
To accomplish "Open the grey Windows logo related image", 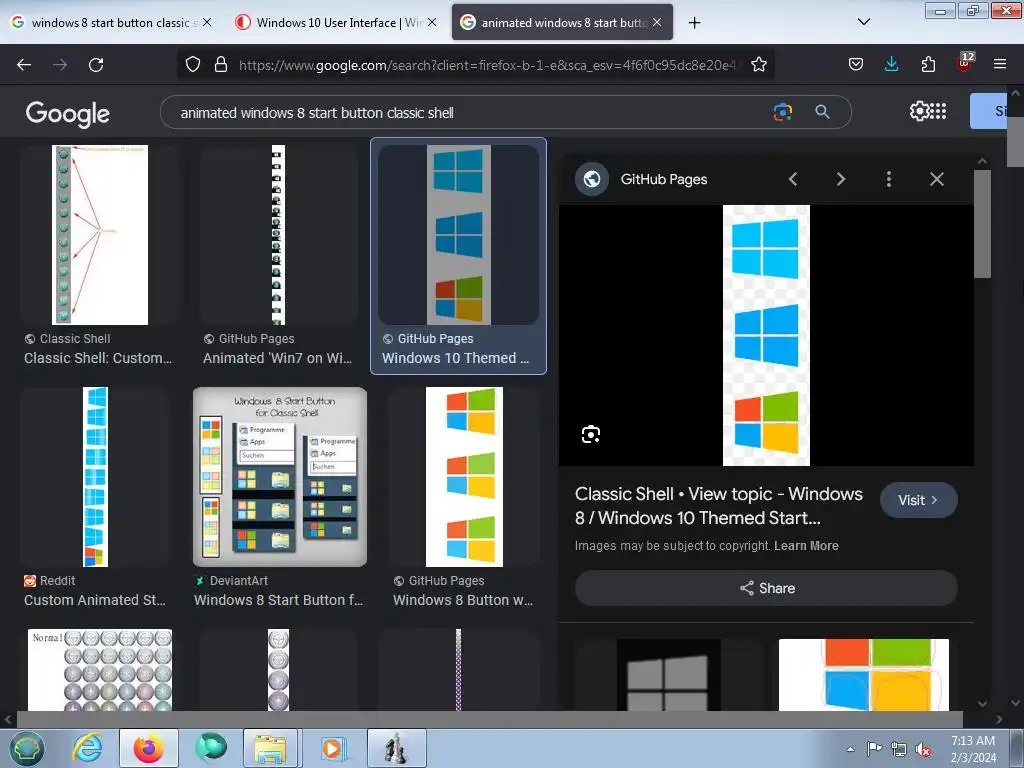I will click(x=669, y=675).
